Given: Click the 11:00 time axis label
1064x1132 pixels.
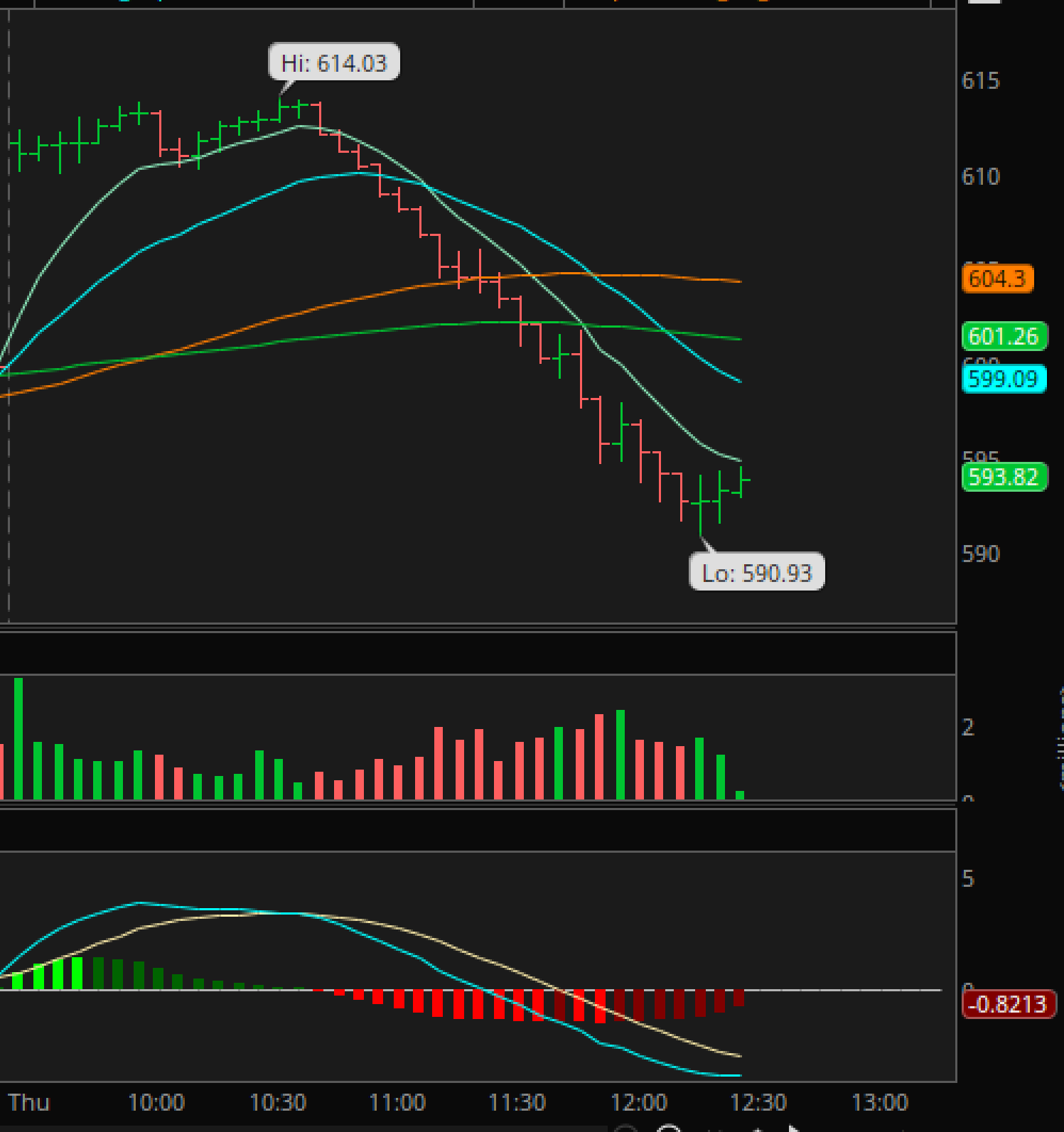Looking at the screenshot, I should click(397, 1102).
